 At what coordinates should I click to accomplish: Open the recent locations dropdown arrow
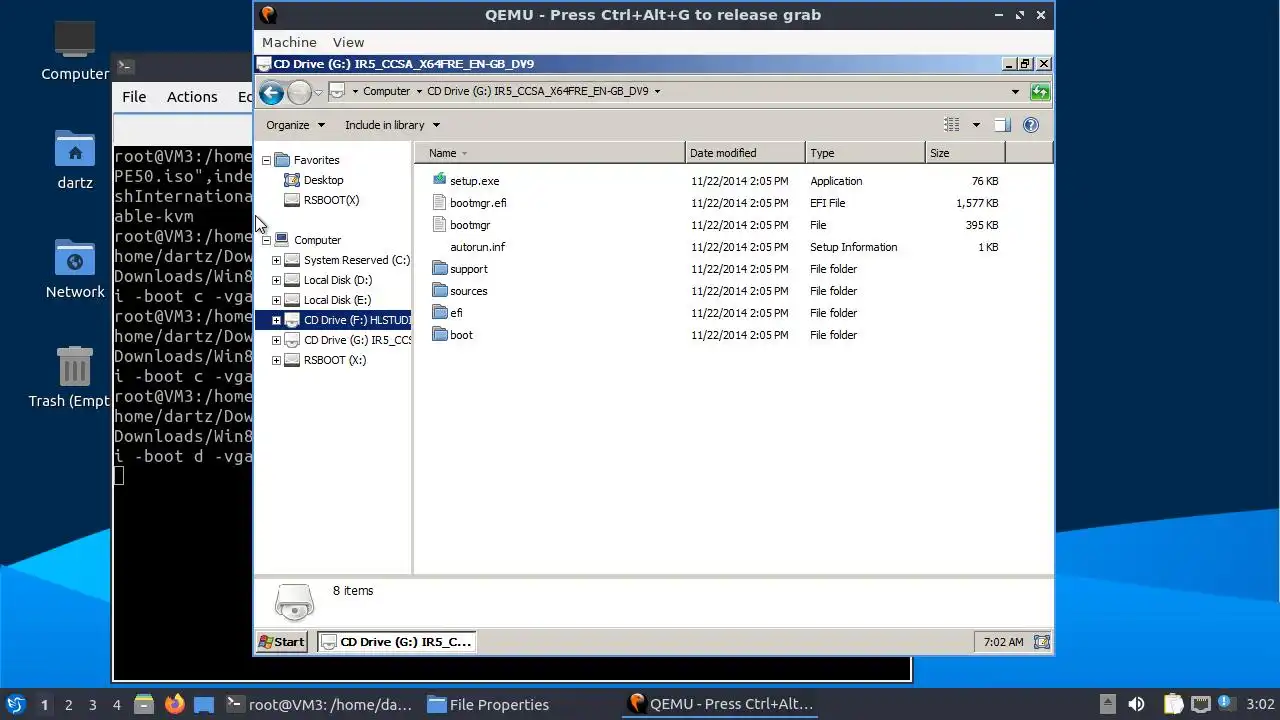point(318,93)
